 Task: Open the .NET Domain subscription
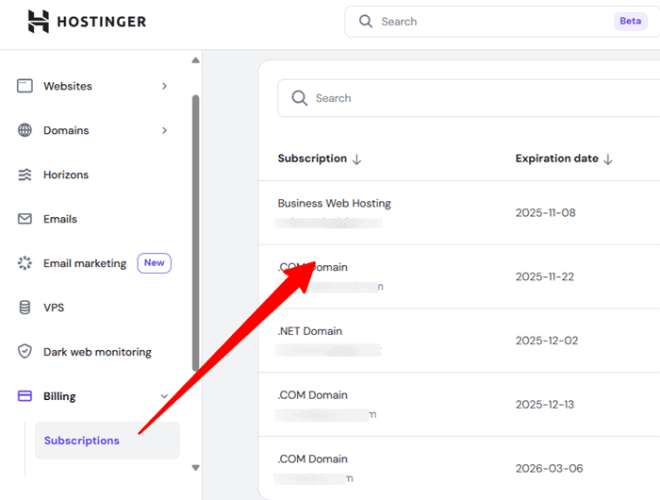tap(310, 331)
